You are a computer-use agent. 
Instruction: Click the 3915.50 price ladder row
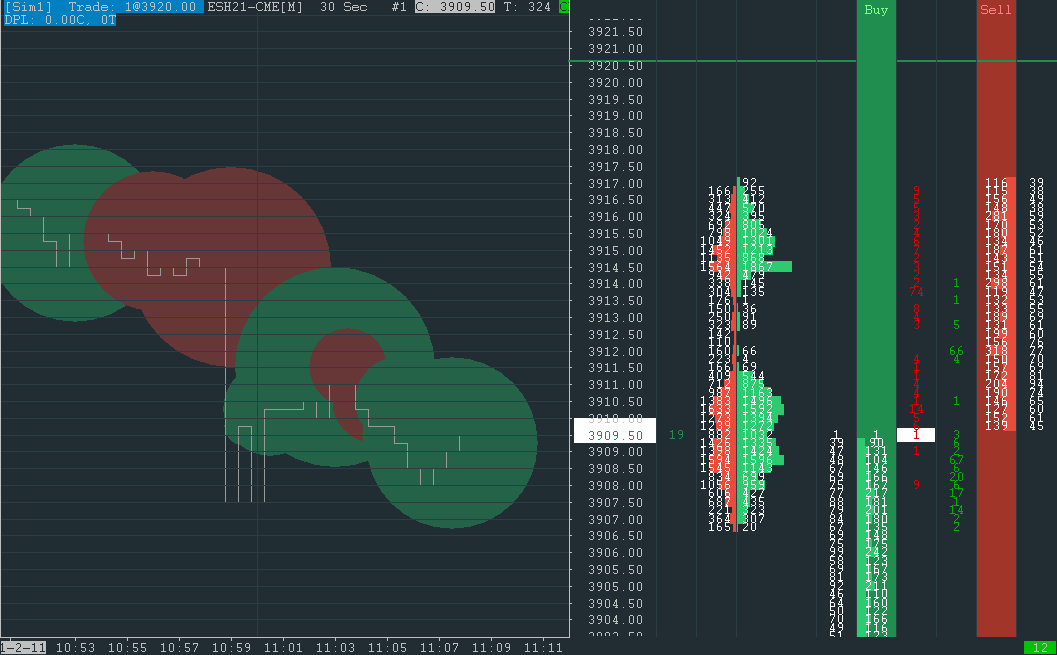pos(615,233)
